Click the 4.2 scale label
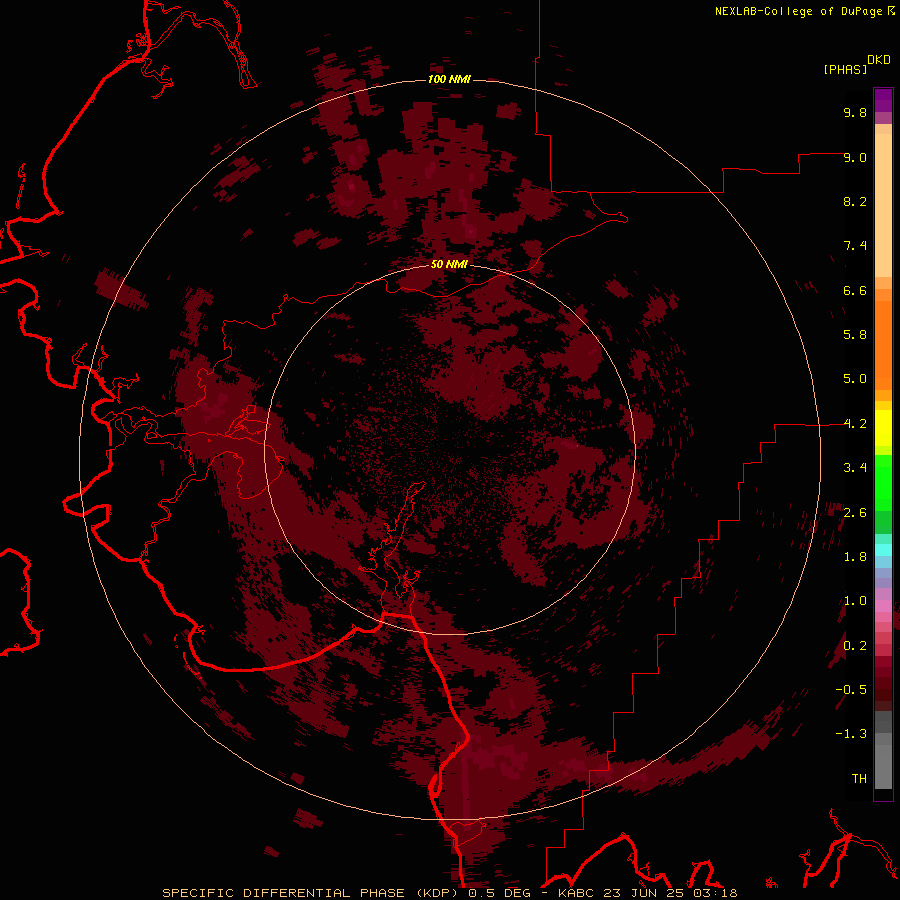The height and width of the screenshot is (900, 900). (x=855, y=424)
